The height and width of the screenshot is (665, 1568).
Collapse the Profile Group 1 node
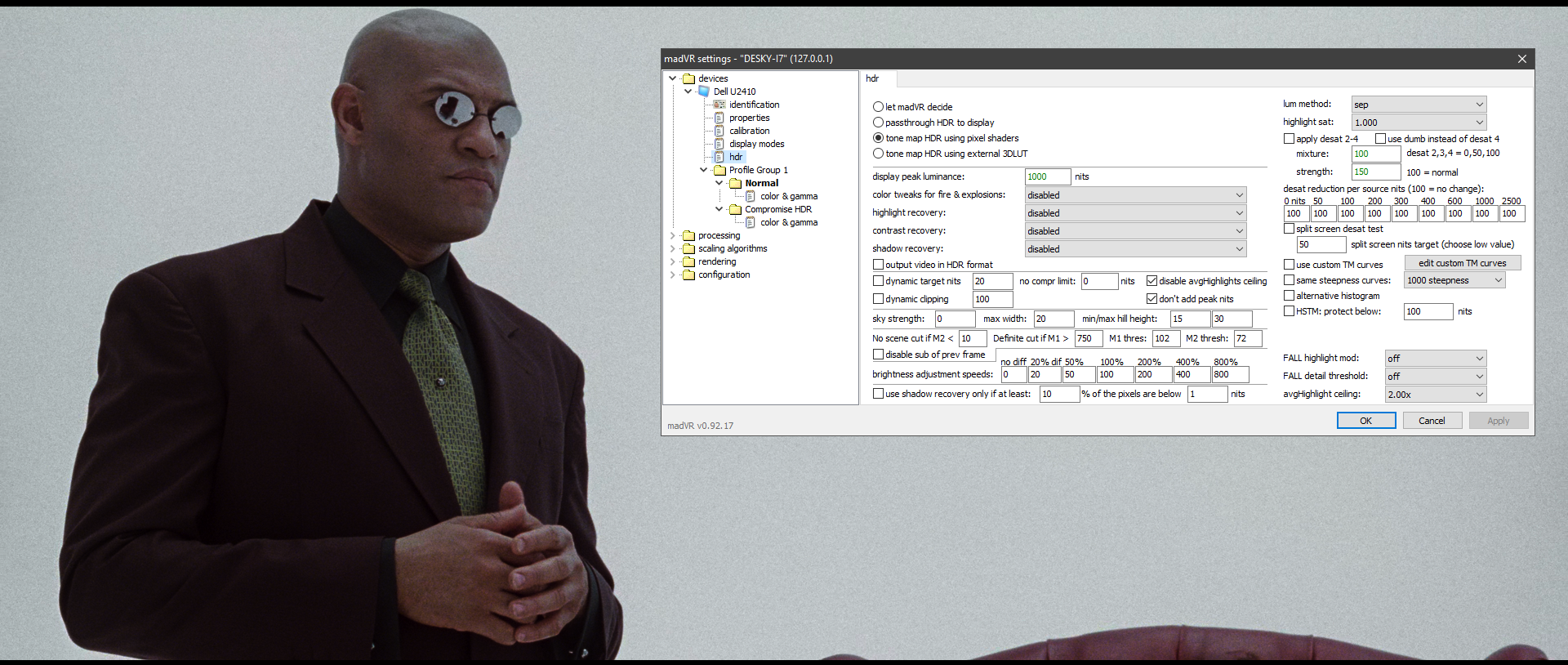[704, 170]
